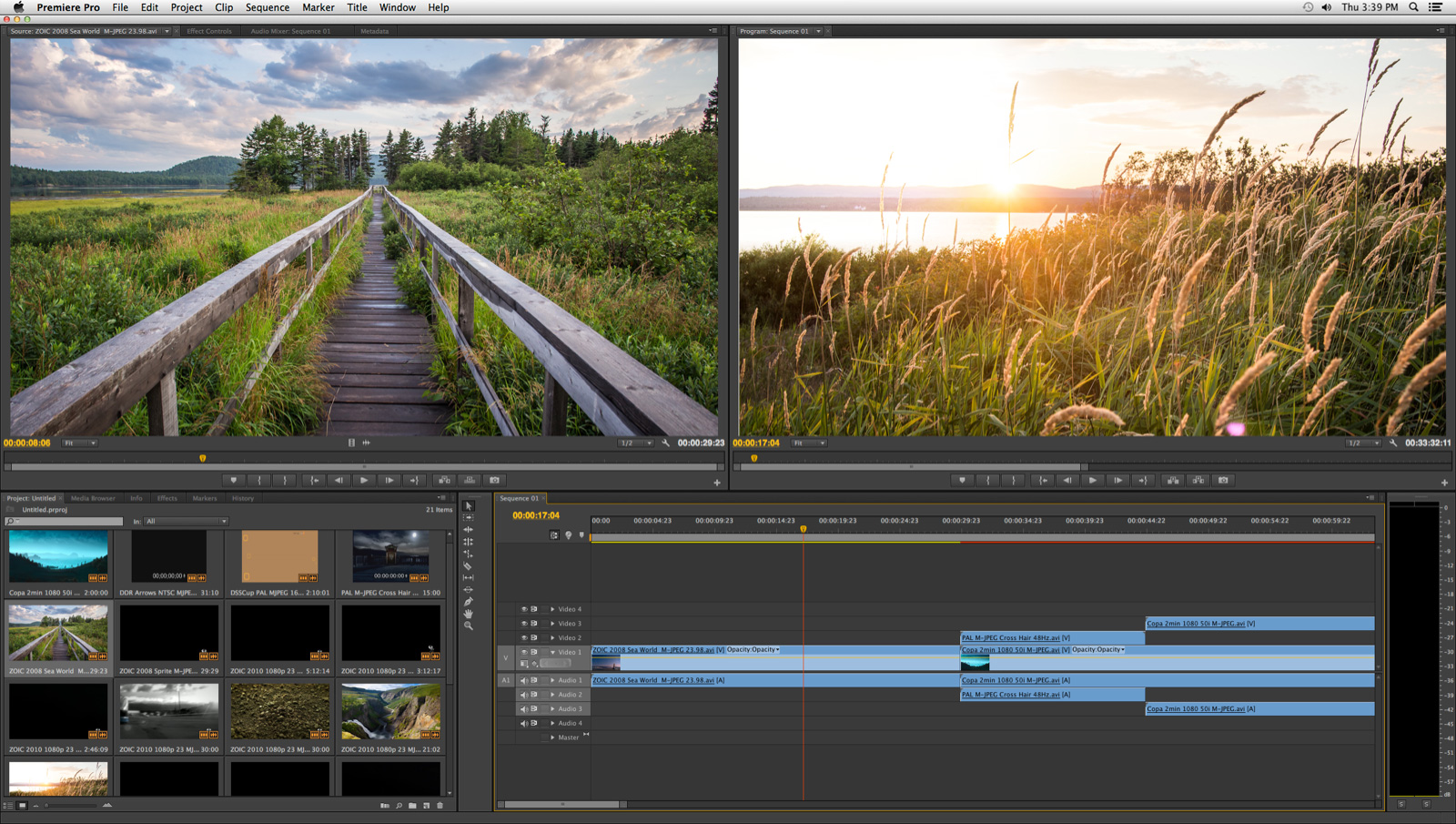Select the ZOIC 2008 Sea World clip thumbnail
Image resolution: width=1456 pixels, height=824 pixels.
coord(58,633)
